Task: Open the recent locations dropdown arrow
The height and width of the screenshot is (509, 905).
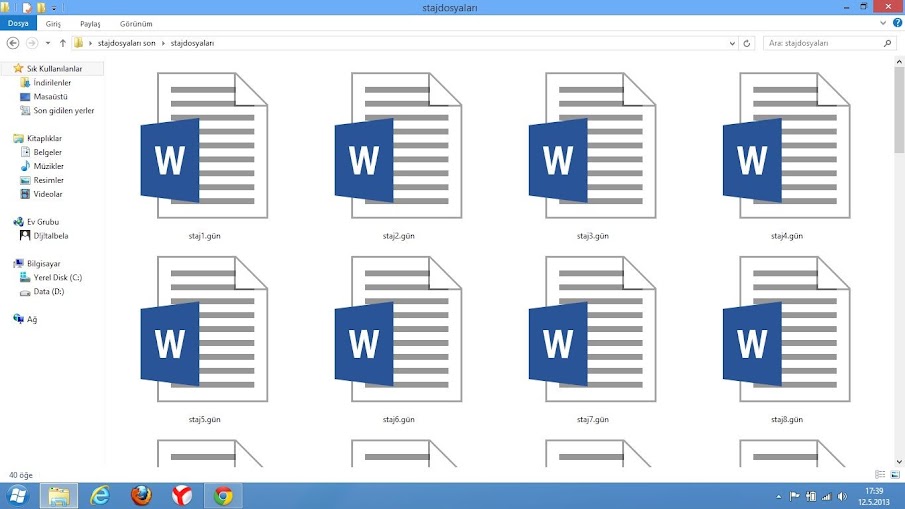Action: [x=48, y=43]
